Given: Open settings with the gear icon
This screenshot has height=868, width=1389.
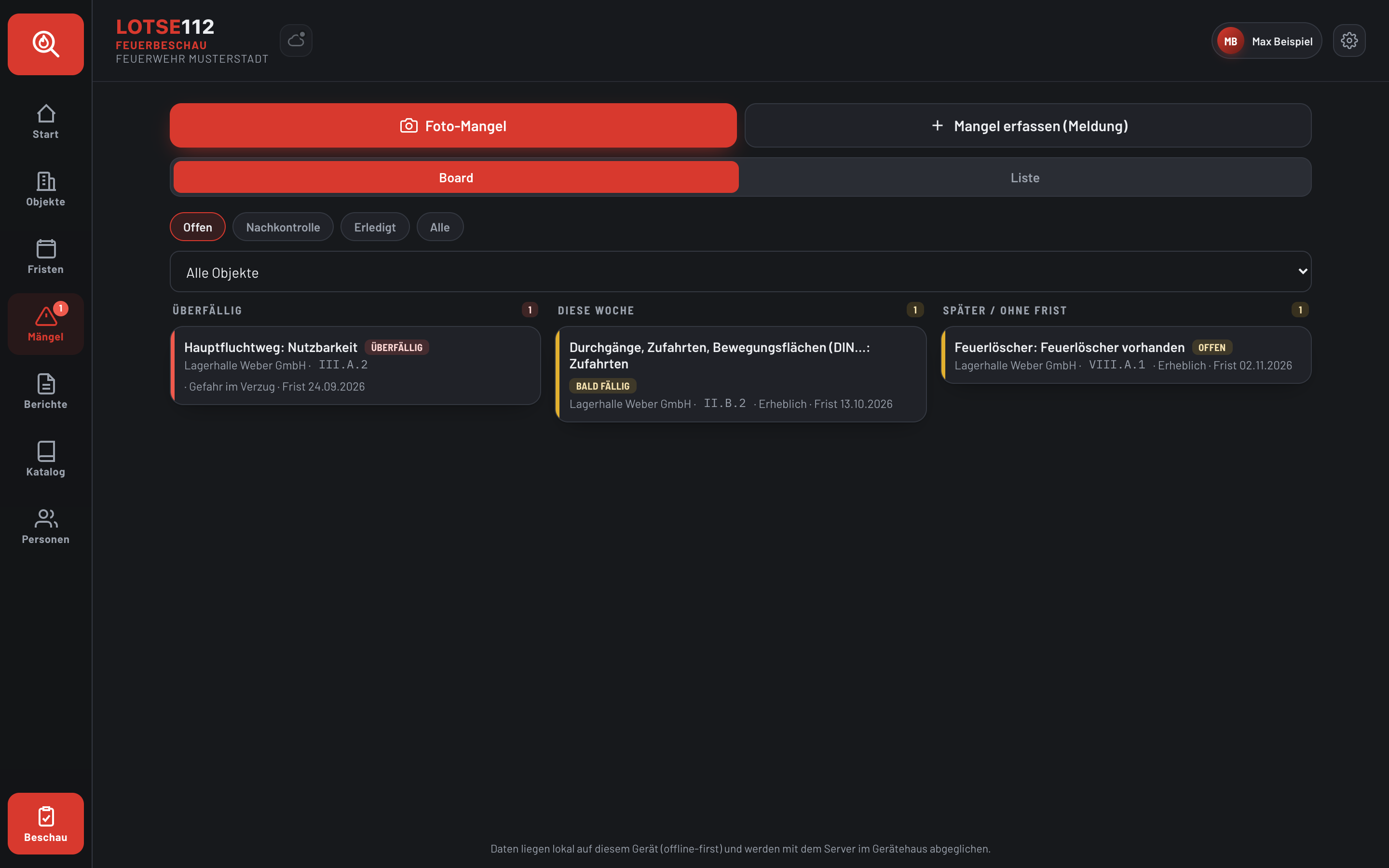Looking at the screenshot, I should (1349, 40).
